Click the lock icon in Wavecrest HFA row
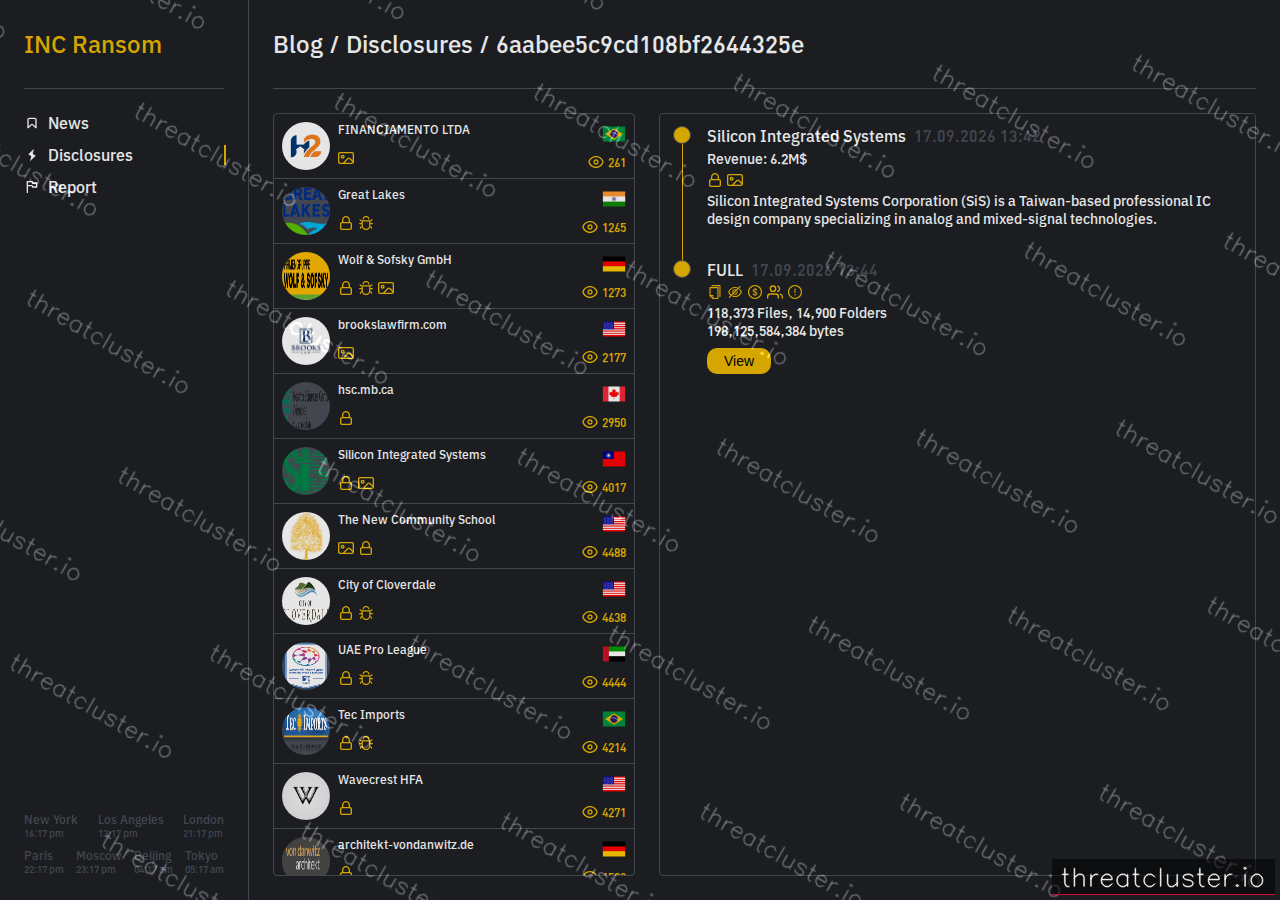 (346, 808)
